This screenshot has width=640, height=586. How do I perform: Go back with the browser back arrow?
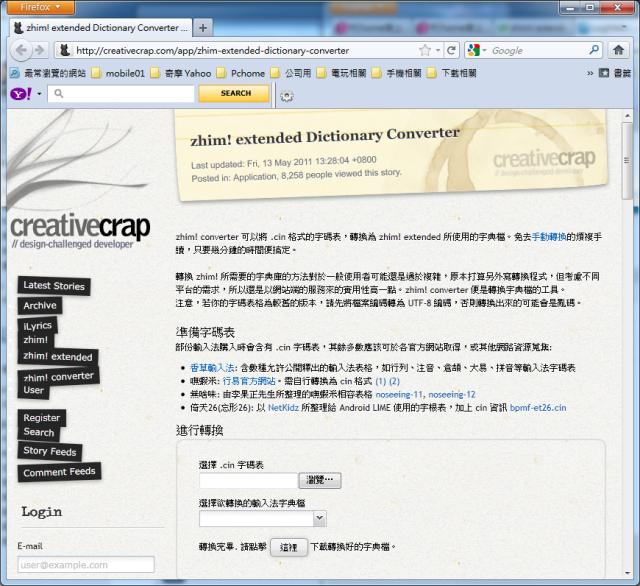(x=21, y=50)
